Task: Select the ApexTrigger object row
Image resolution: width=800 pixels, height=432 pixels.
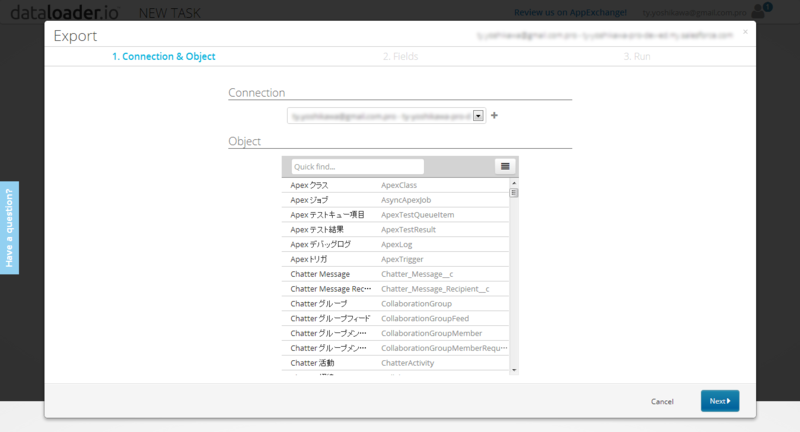Action: [x=395, y=259]
